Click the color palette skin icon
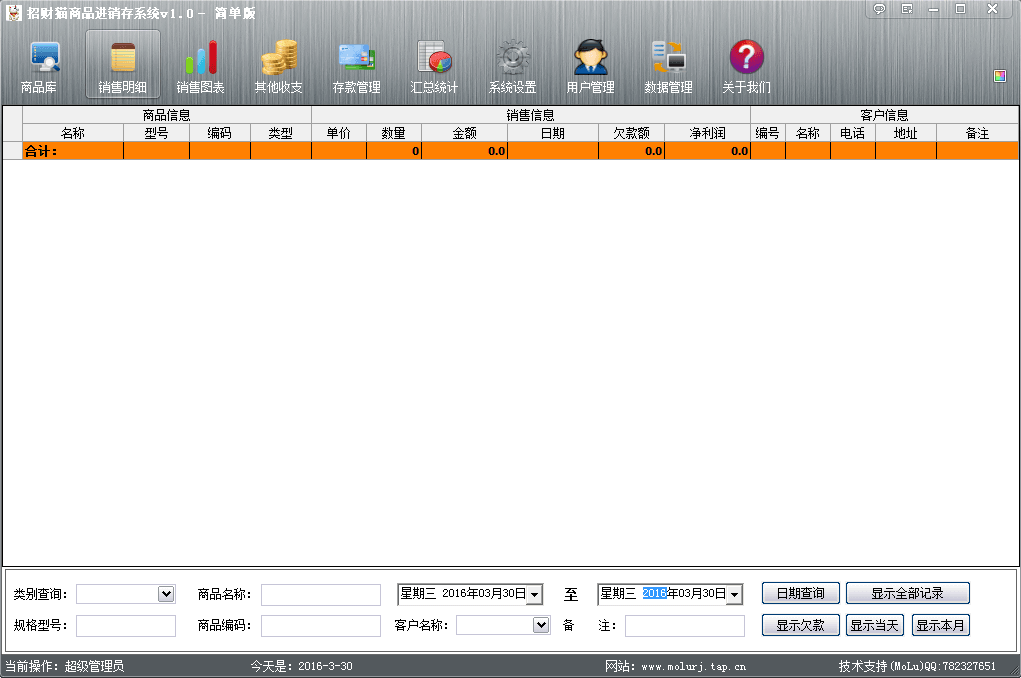The height and width of the screenshot is (678, 1021). 1000,76
